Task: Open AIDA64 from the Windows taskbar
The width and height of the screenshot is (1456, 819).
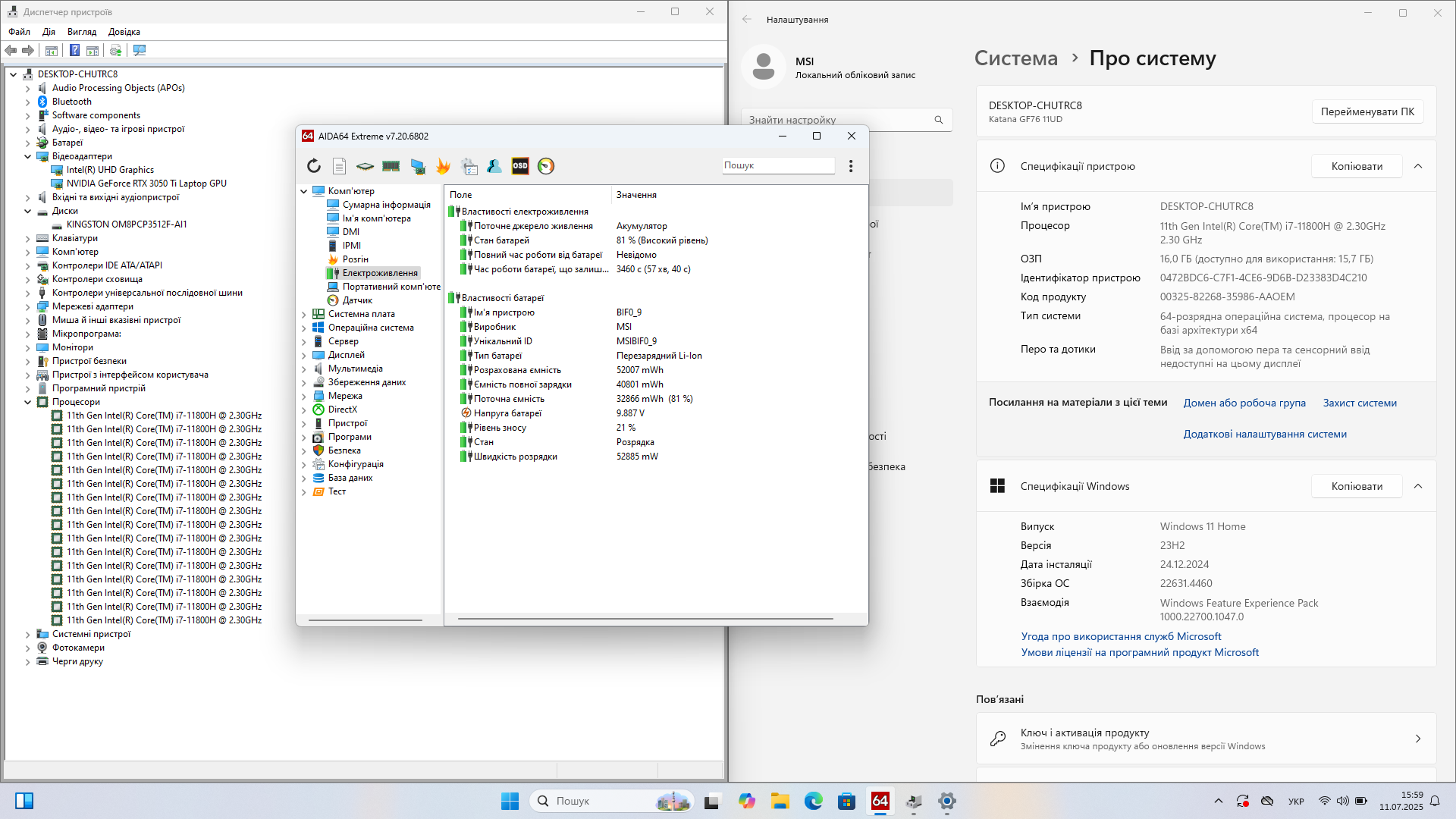Action: pos(880,801)
